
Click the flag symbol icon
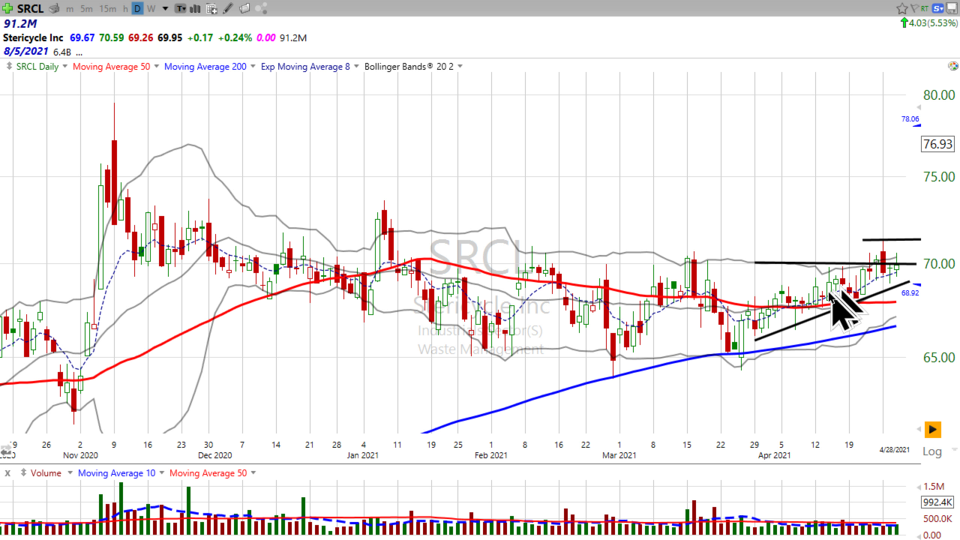[914, 8]
